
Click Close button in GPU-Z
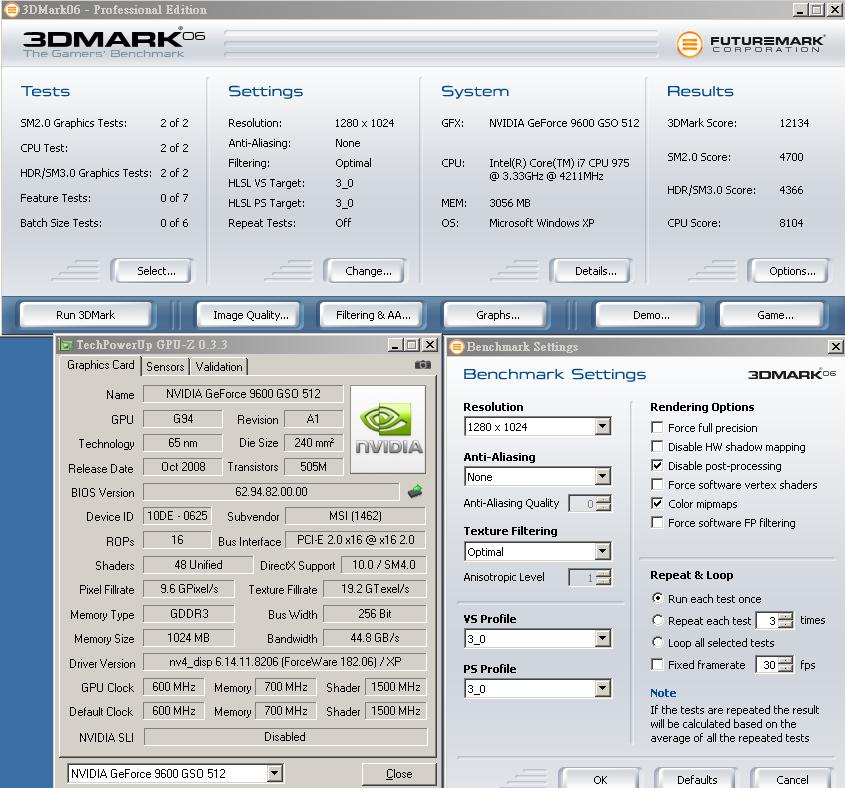tap(399, 773)
